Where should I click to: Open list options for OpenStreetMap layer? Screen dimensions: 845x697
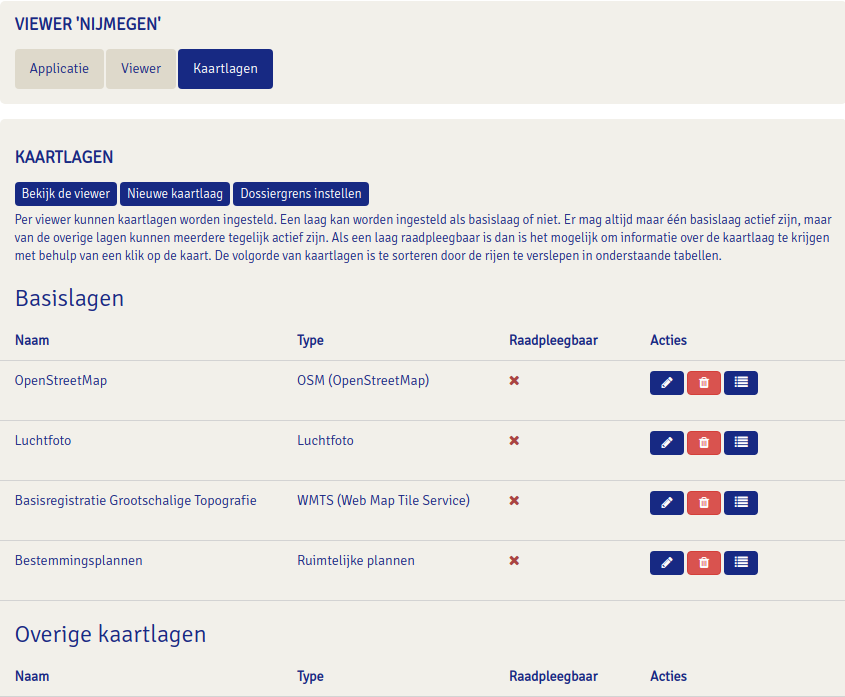[x=741, y=383]
